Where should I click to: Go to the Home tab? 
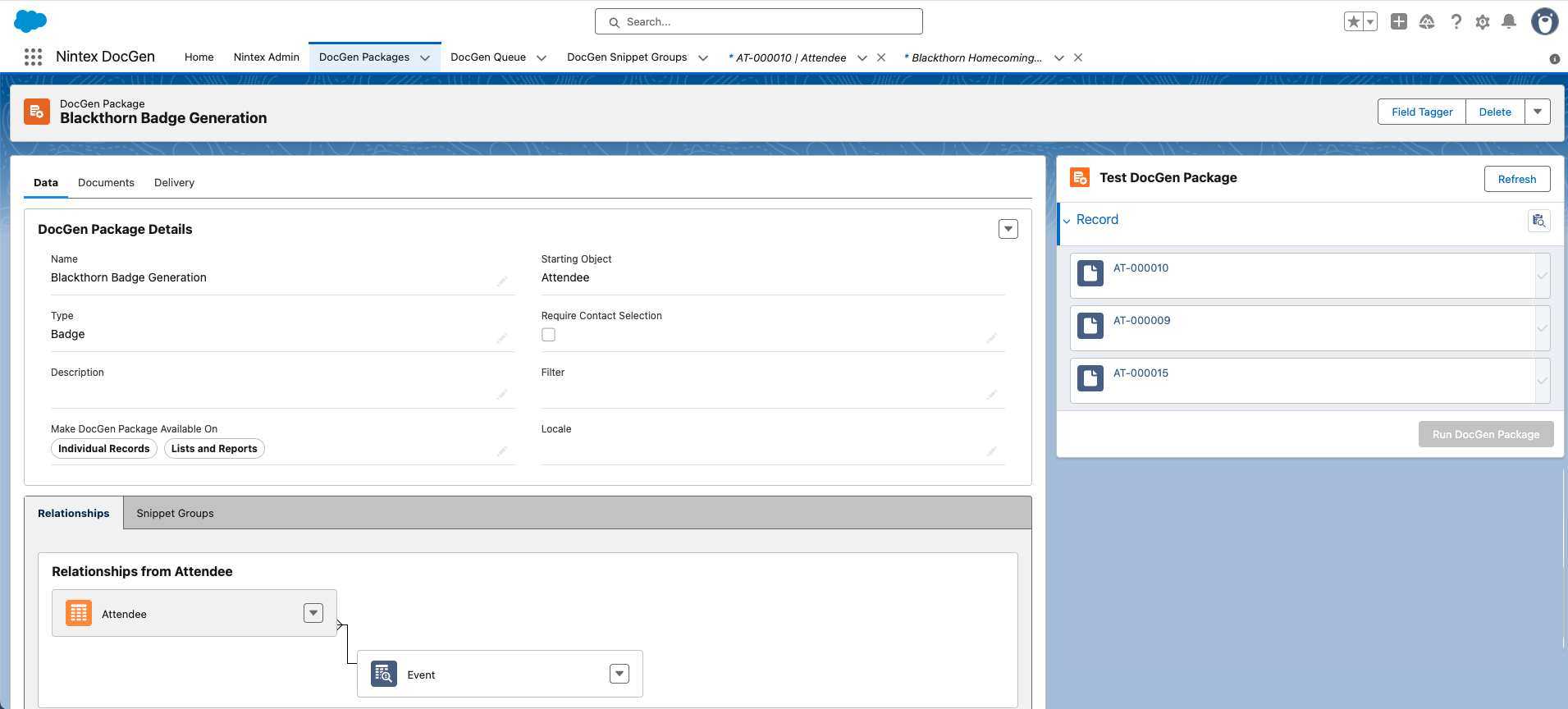tap(199, 57)
